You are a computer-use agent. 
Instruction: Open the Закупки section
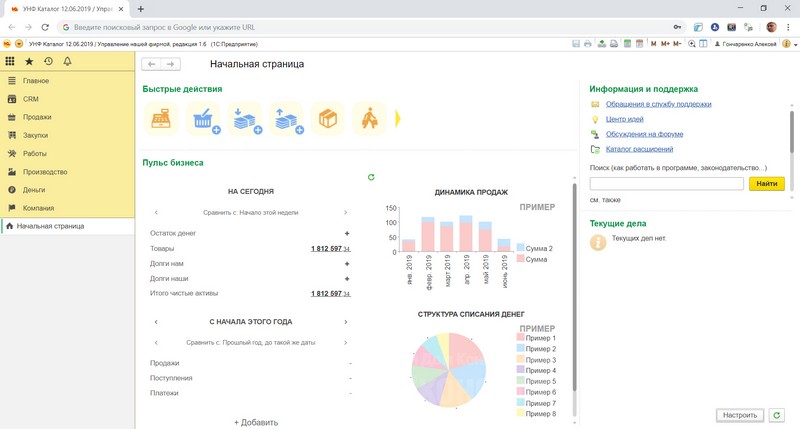pos(67,135)
